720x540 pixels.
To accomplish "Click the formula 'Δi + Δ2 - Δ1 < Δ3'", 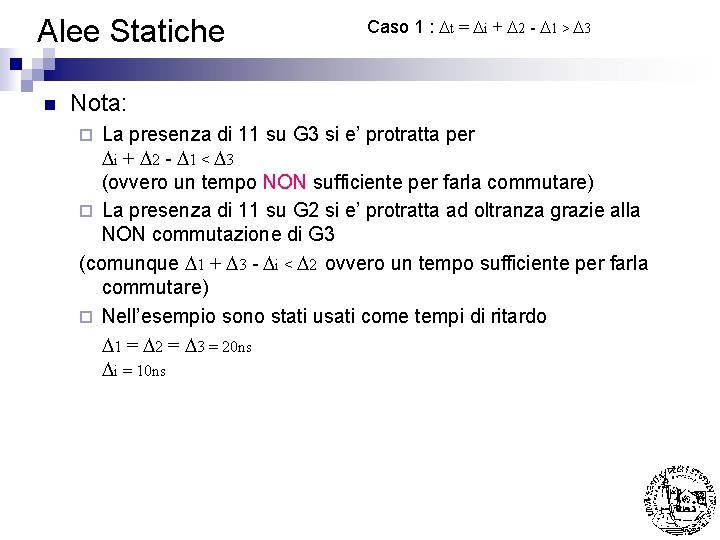I will click(x=169, y=160).
